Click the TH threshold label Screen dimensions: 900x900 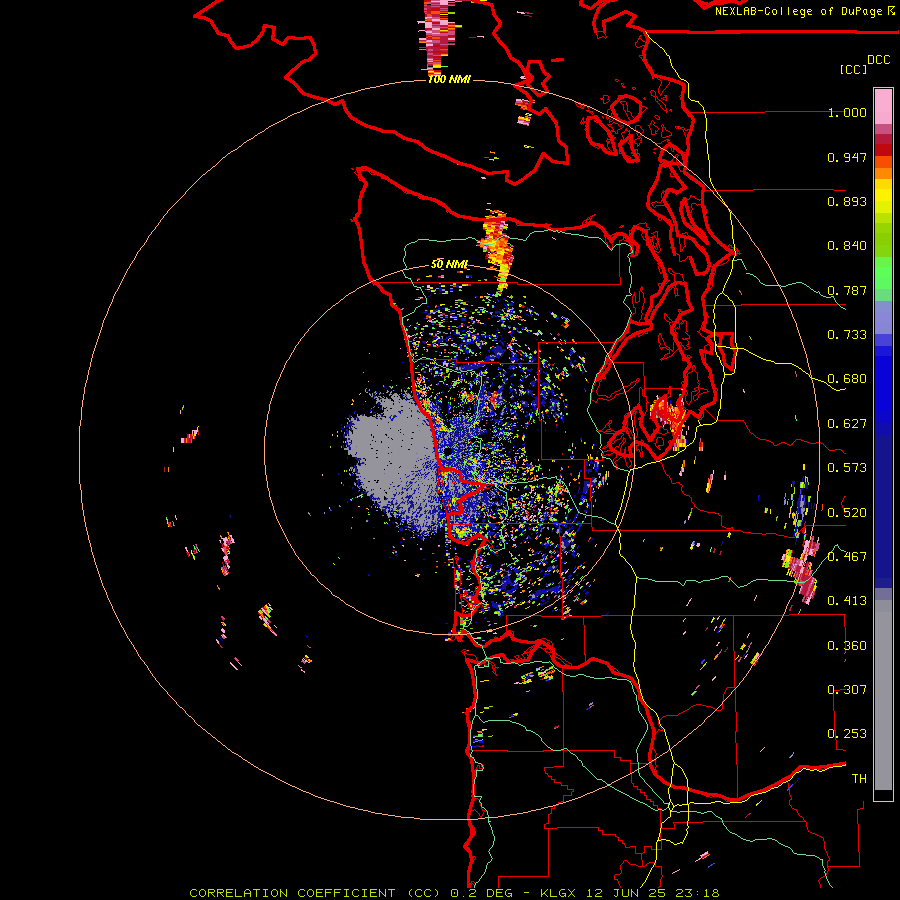click(859, 779)
